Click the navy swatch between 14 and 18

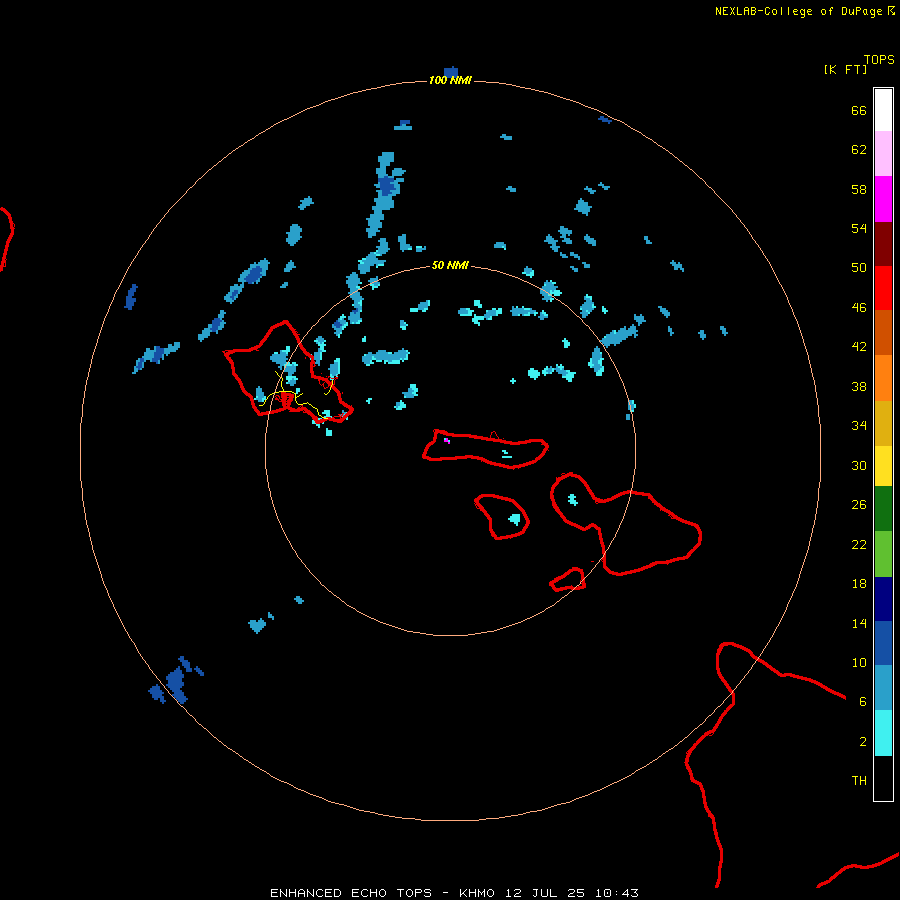click(883, 599)
